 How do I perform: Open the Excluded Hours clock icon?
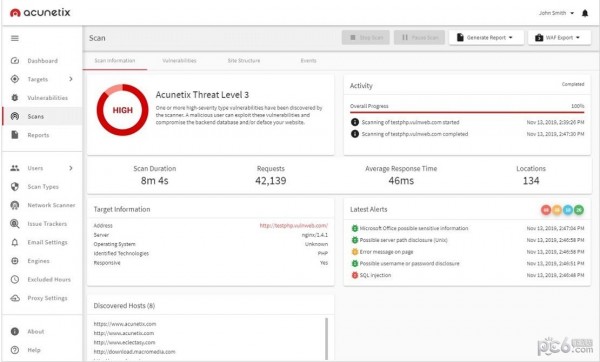point(15,279)
